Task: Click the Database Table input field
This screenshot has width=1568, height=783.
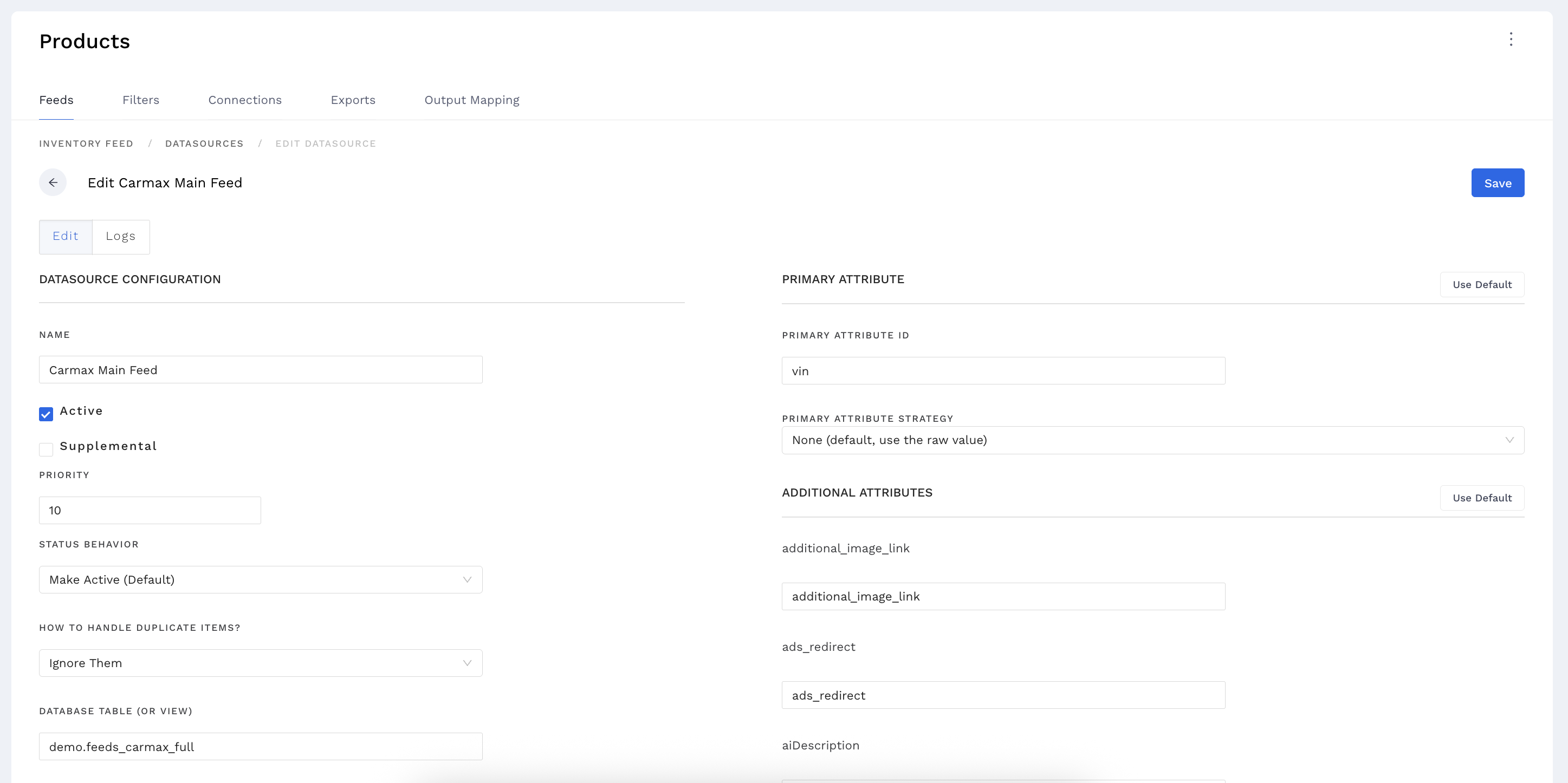Action: click(x=261, y=746)
